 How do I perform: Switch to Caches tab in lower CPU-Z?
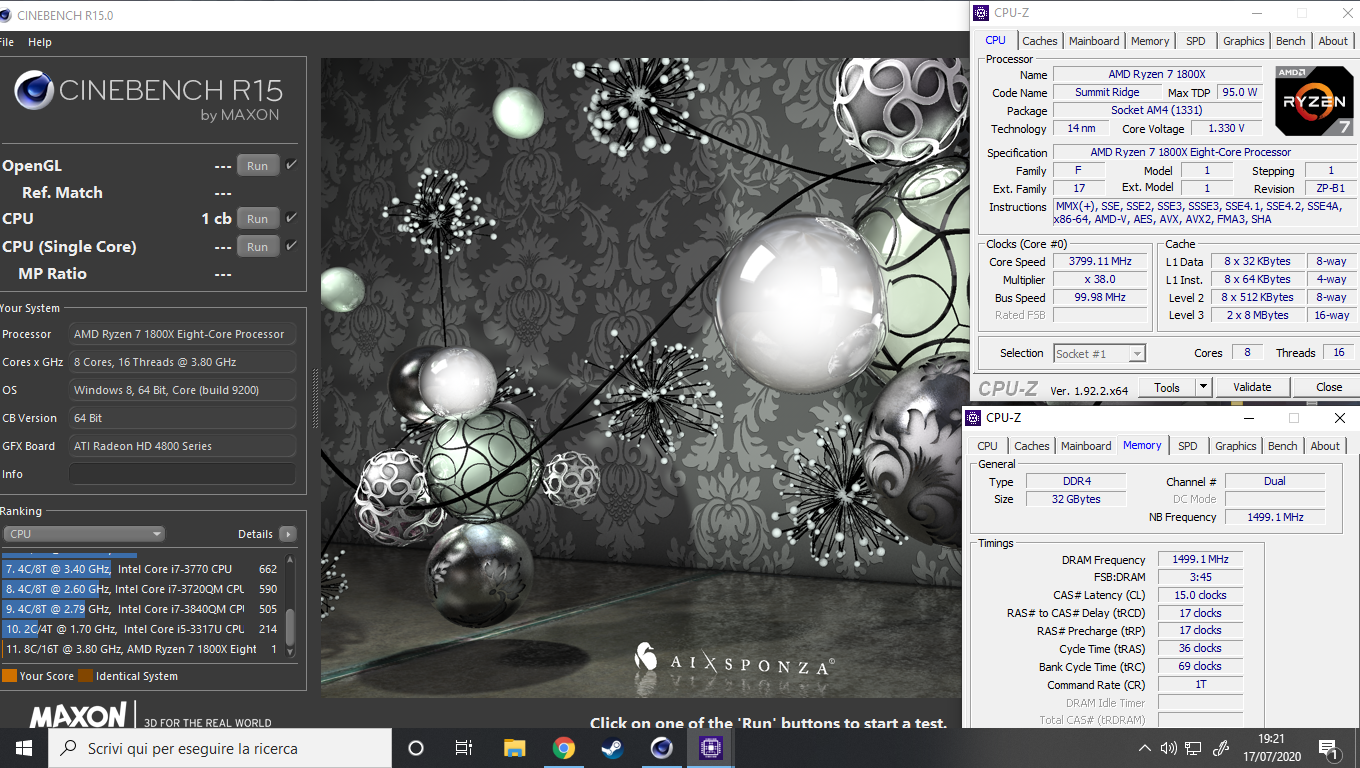pyautogui.click(x=1031, y=446)
